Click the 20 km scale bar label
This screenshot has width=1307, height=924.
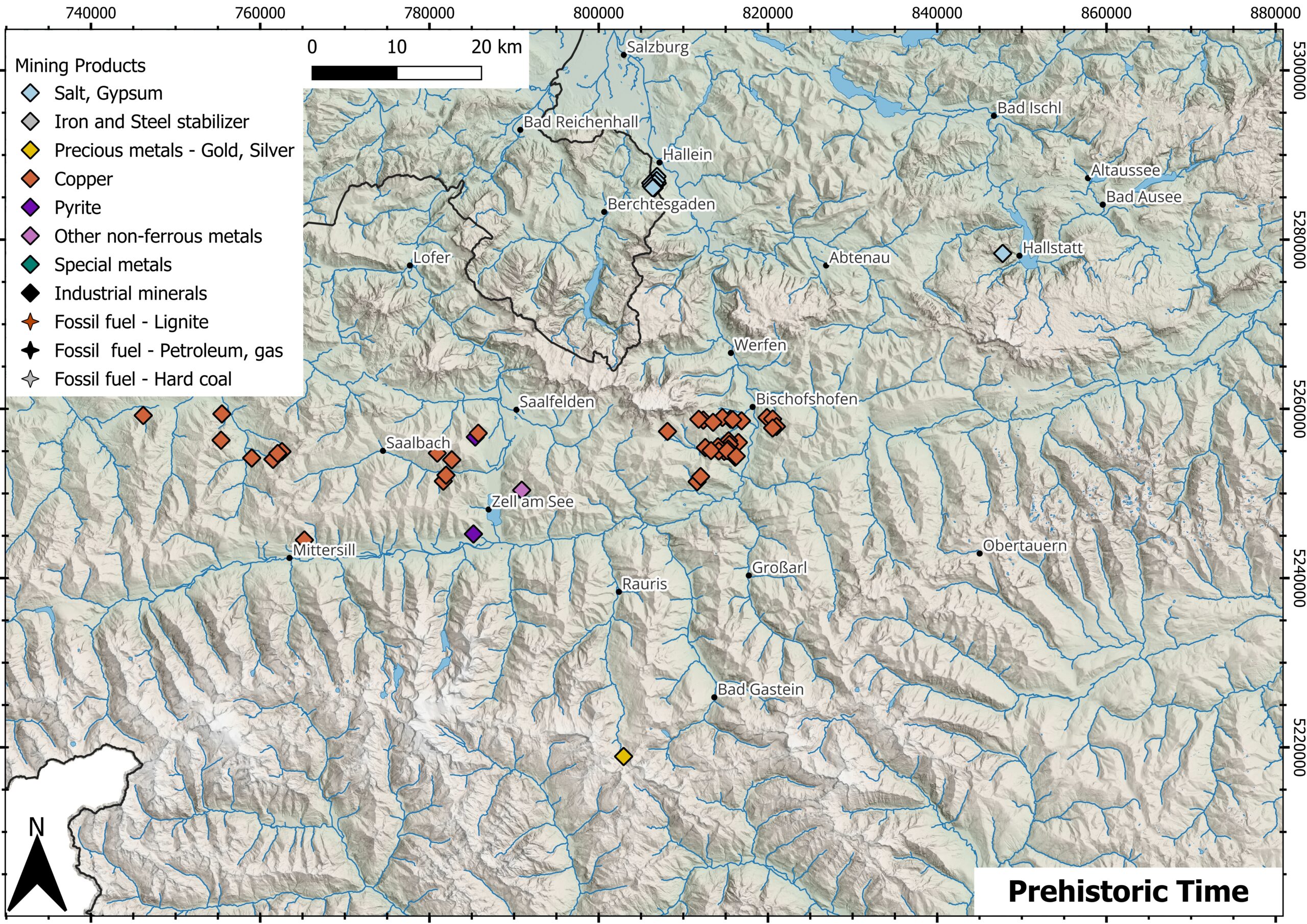[496, 47]
